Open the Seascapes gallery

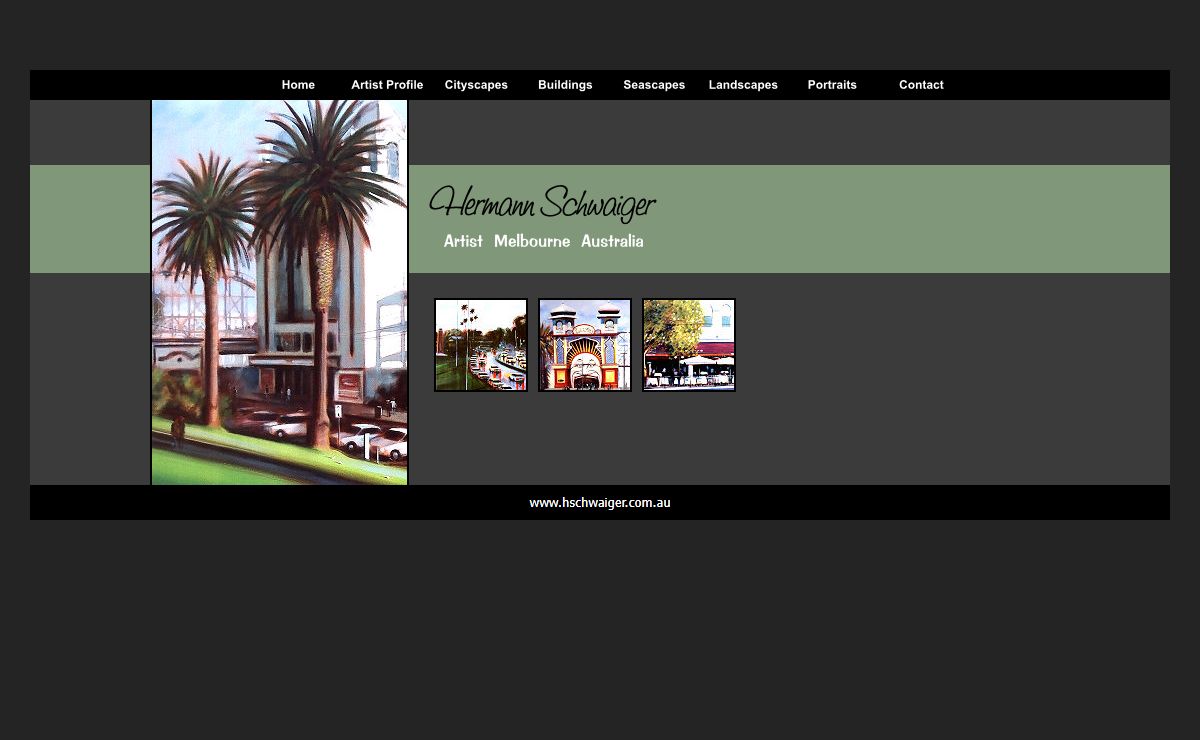654,85
